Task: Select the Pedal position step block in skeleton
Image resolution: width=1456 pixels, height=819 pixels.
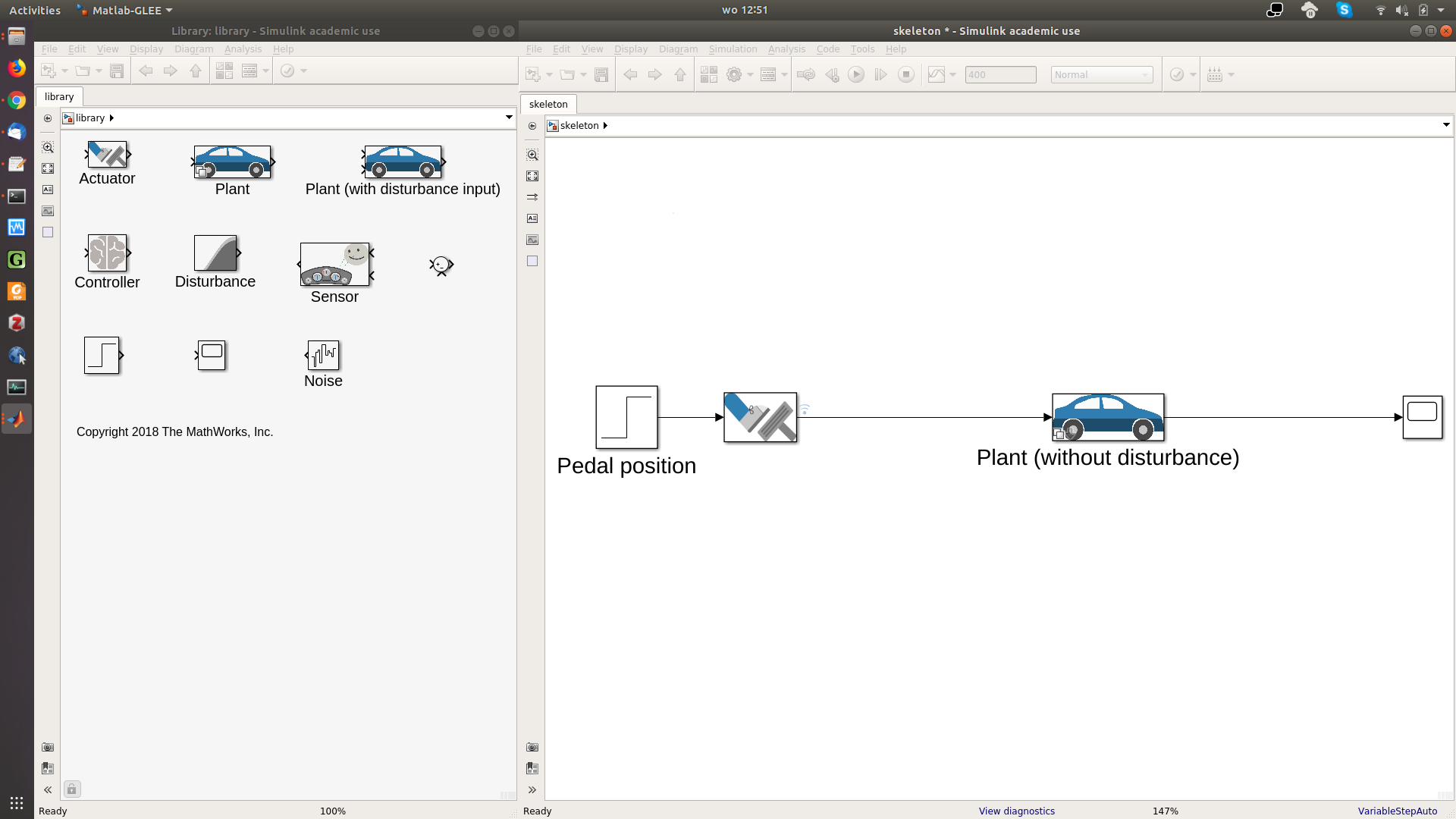Action: tap(626, 417)
